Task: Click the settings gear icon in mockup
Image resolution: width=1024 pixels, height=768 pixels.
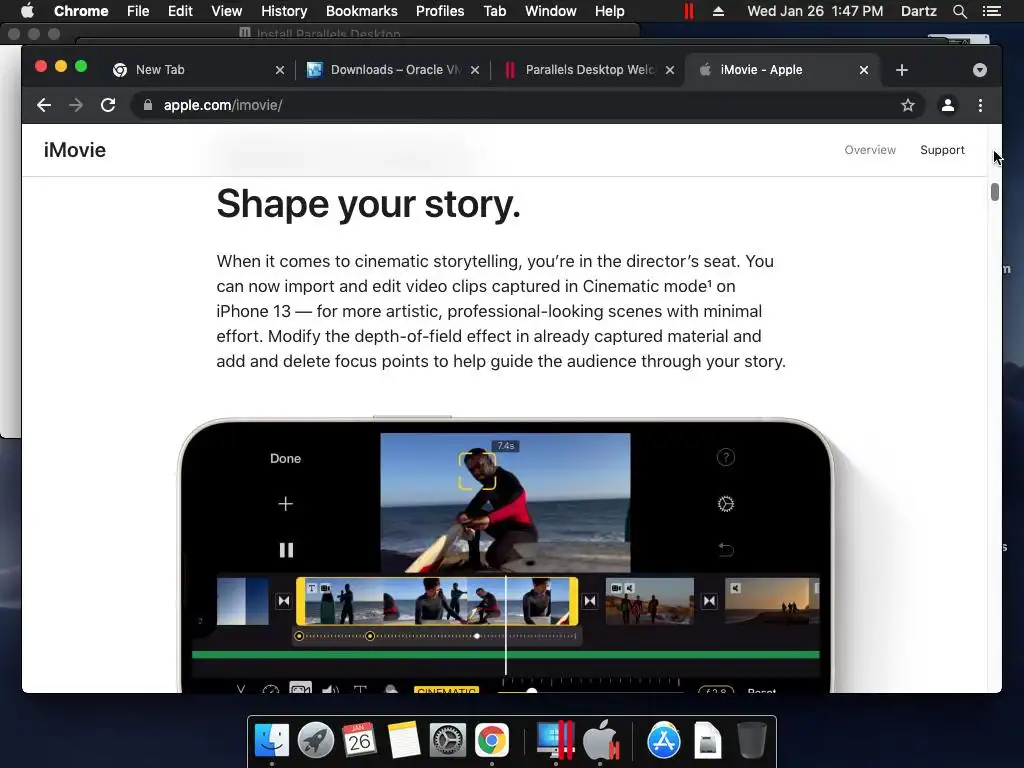Action: click(x=726, y=504)
